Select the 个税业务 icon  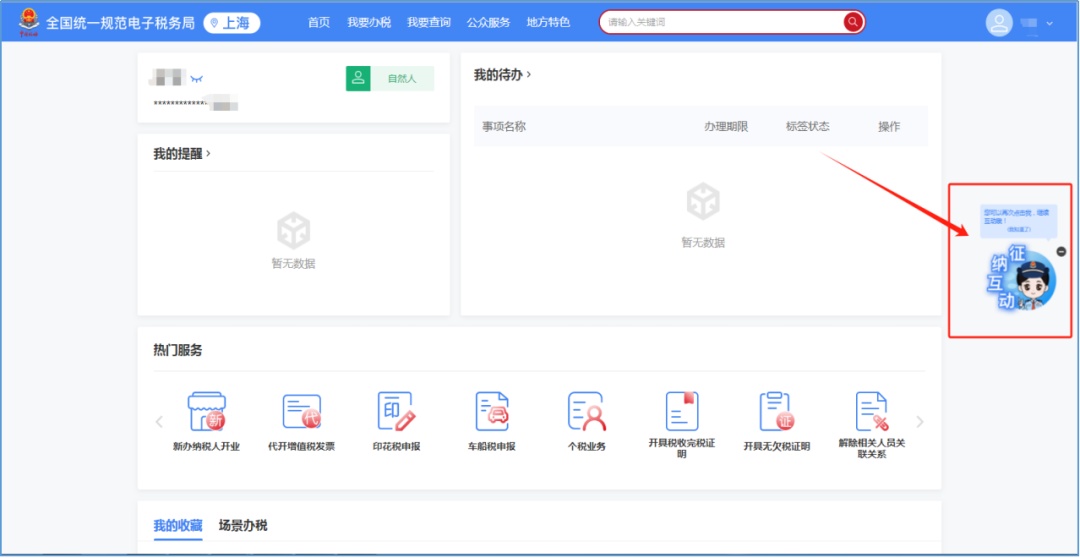(586, 412)
